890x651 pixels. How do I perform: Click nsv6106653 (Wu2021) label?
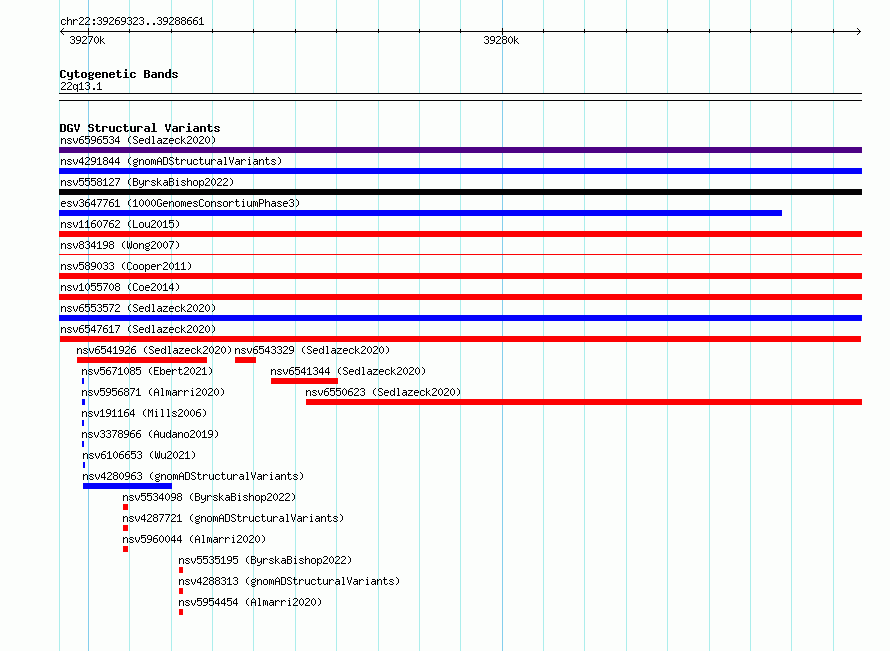pyautogui.click(x=139, y=455)
